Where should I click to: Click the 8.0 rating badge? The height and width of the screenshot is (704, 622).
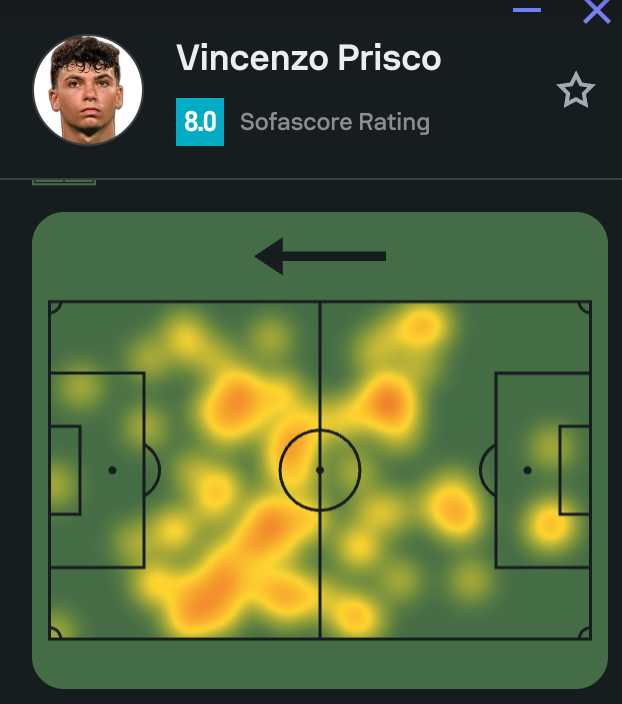[x=200, y=122]
